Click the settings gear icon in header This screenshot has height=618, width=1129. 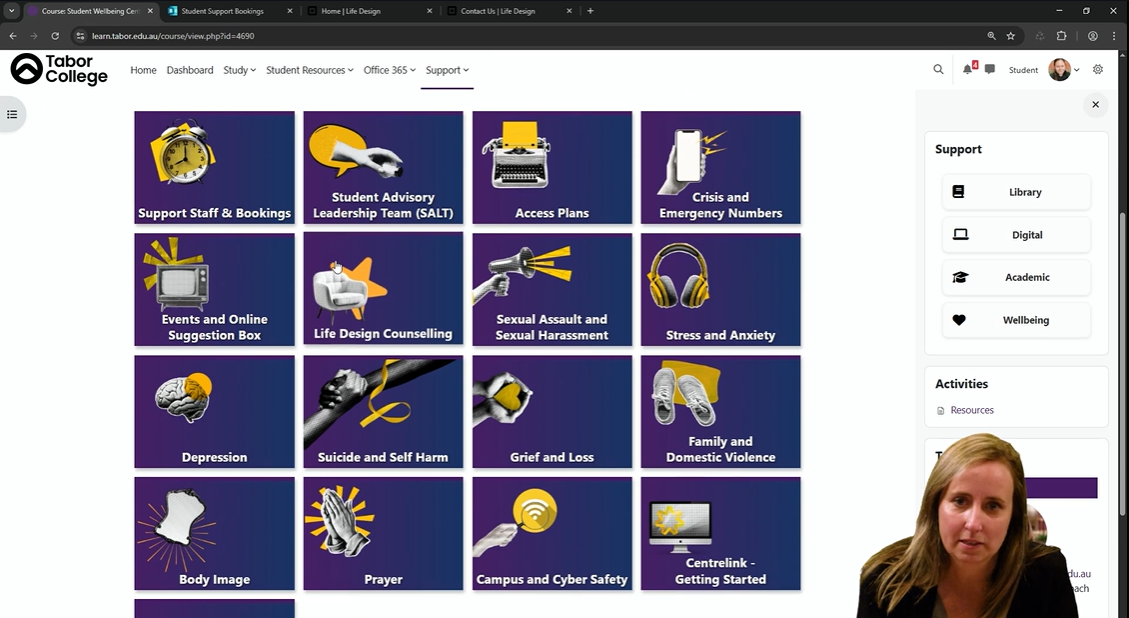pyautogui.click(x=1098, y=69)
